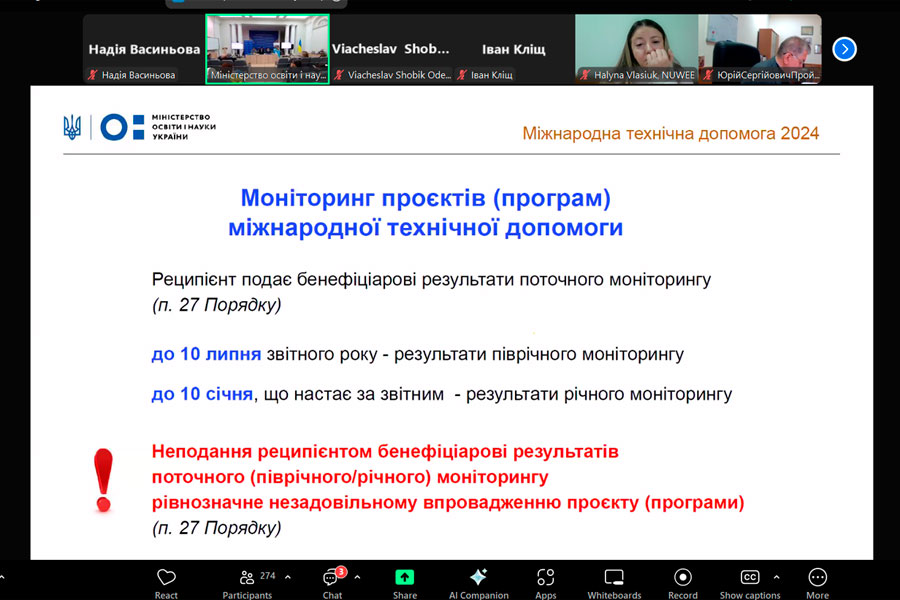Viewport: 900px width, 600px height.
Task: Click muted mic icon for Надія Васиньова
Action: tap(92, 75)
